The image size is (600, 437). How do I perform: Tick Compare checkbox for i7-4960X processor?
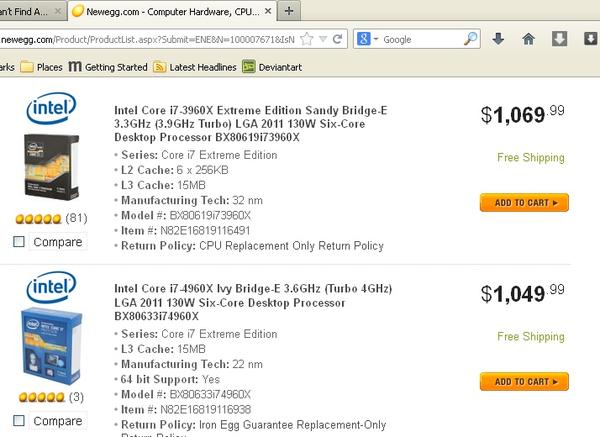click(x=19, y=421)
